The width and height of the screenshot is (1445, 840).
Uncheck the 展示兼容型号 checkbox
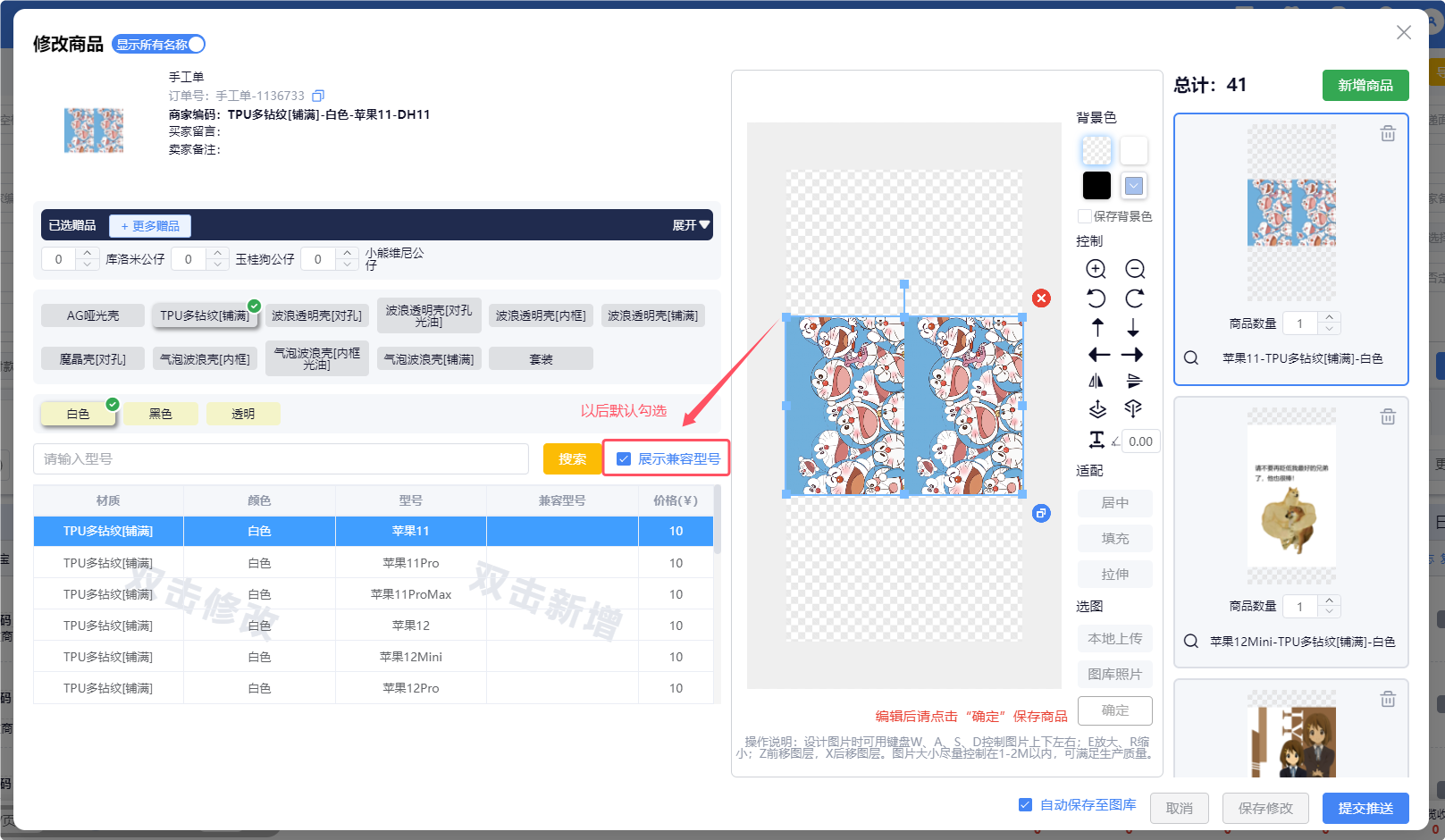pyautogui.click(x=624, y=459)
